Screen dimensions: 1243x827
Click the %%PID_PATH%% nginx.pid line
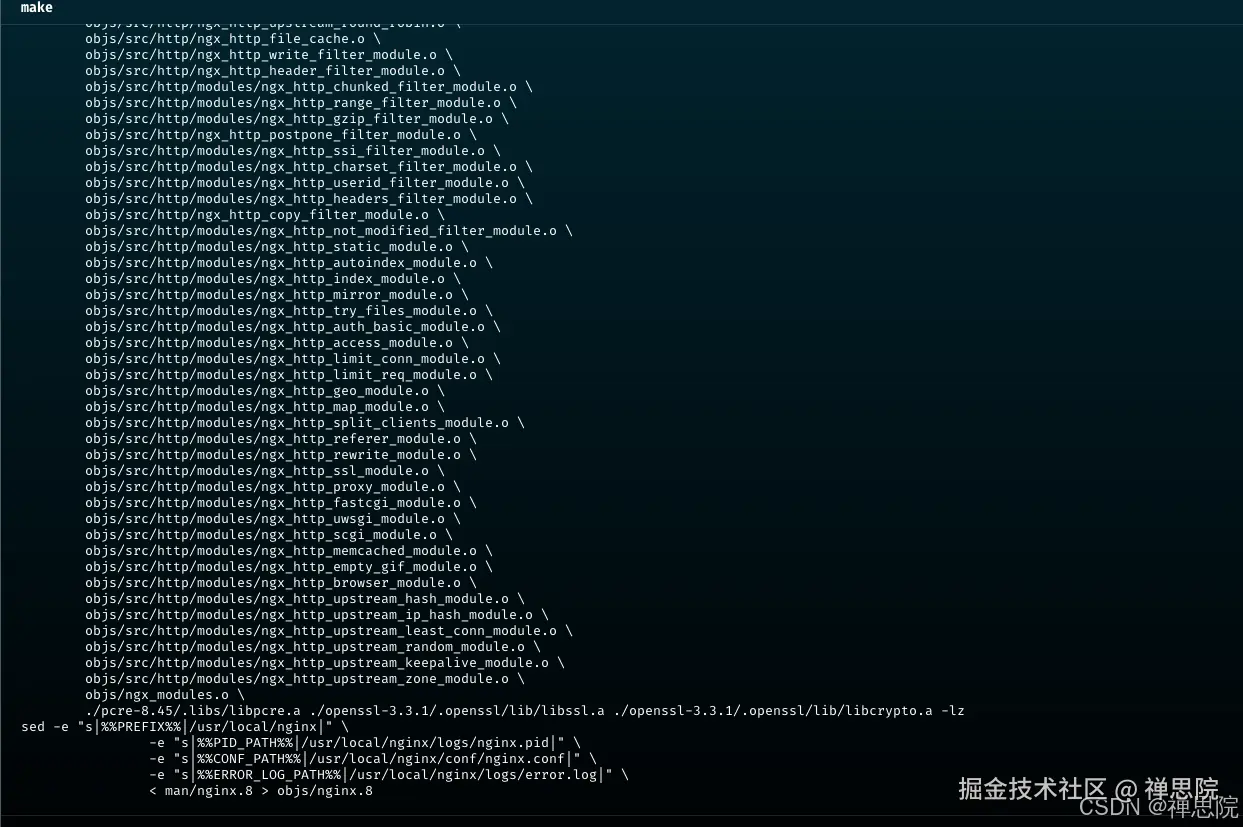364,743
